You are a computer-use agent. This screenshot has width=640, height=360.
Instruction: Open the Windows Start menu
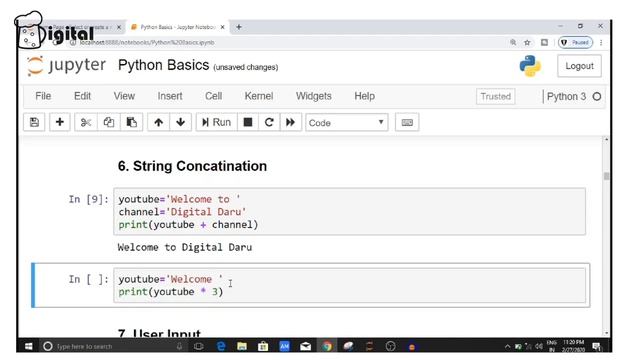tap(29, 347)
